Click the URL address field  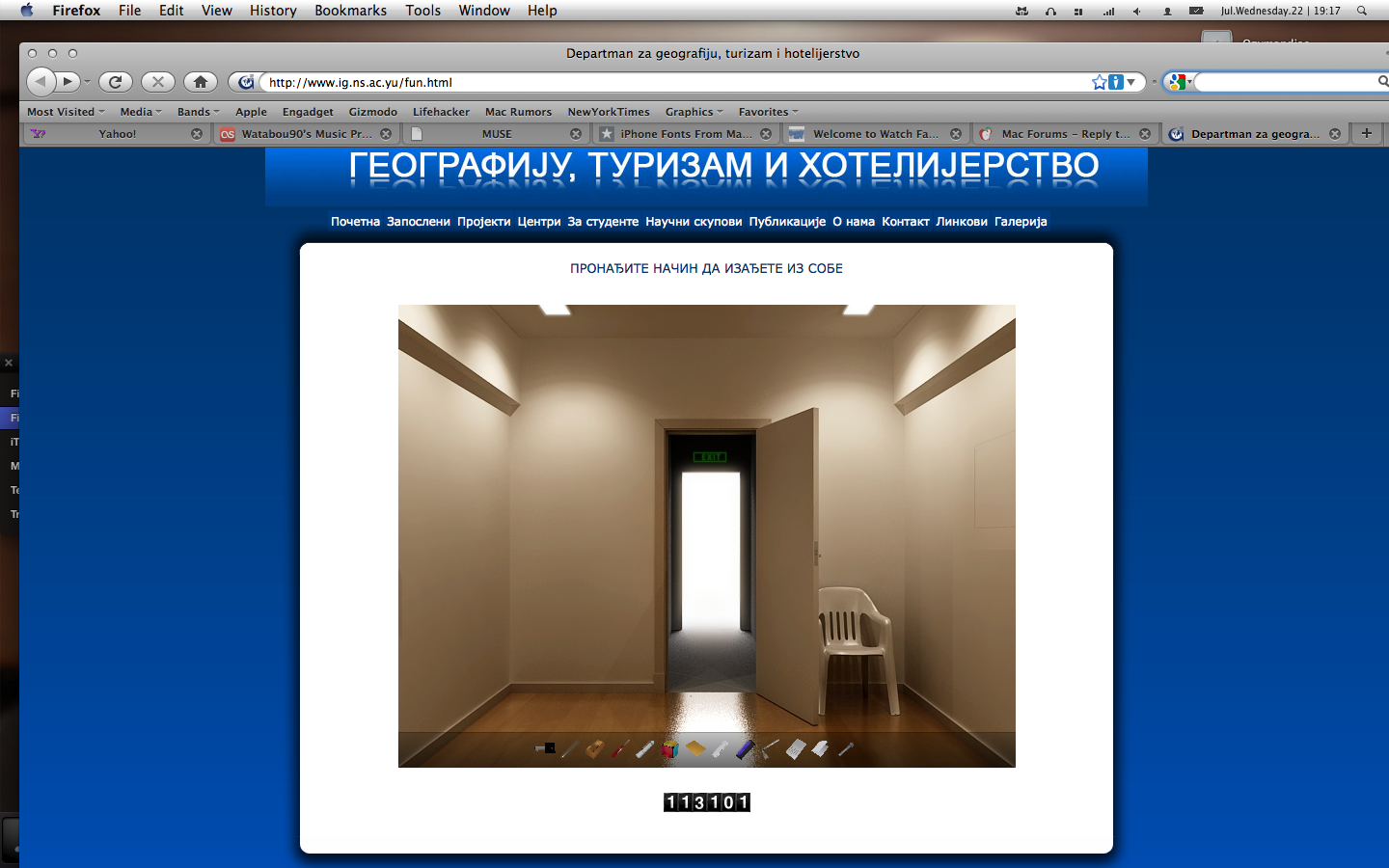(x=675, y=82)
